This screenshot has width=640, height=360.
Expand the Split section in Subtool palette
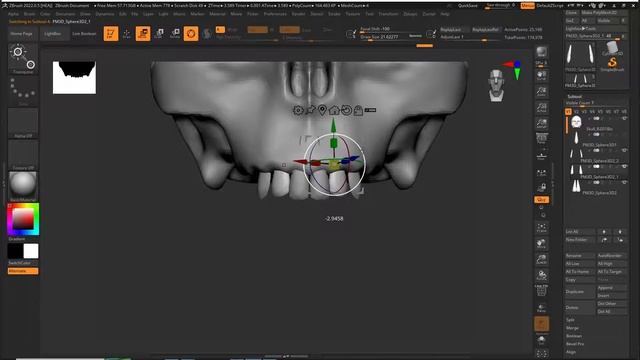click(570, 320)
